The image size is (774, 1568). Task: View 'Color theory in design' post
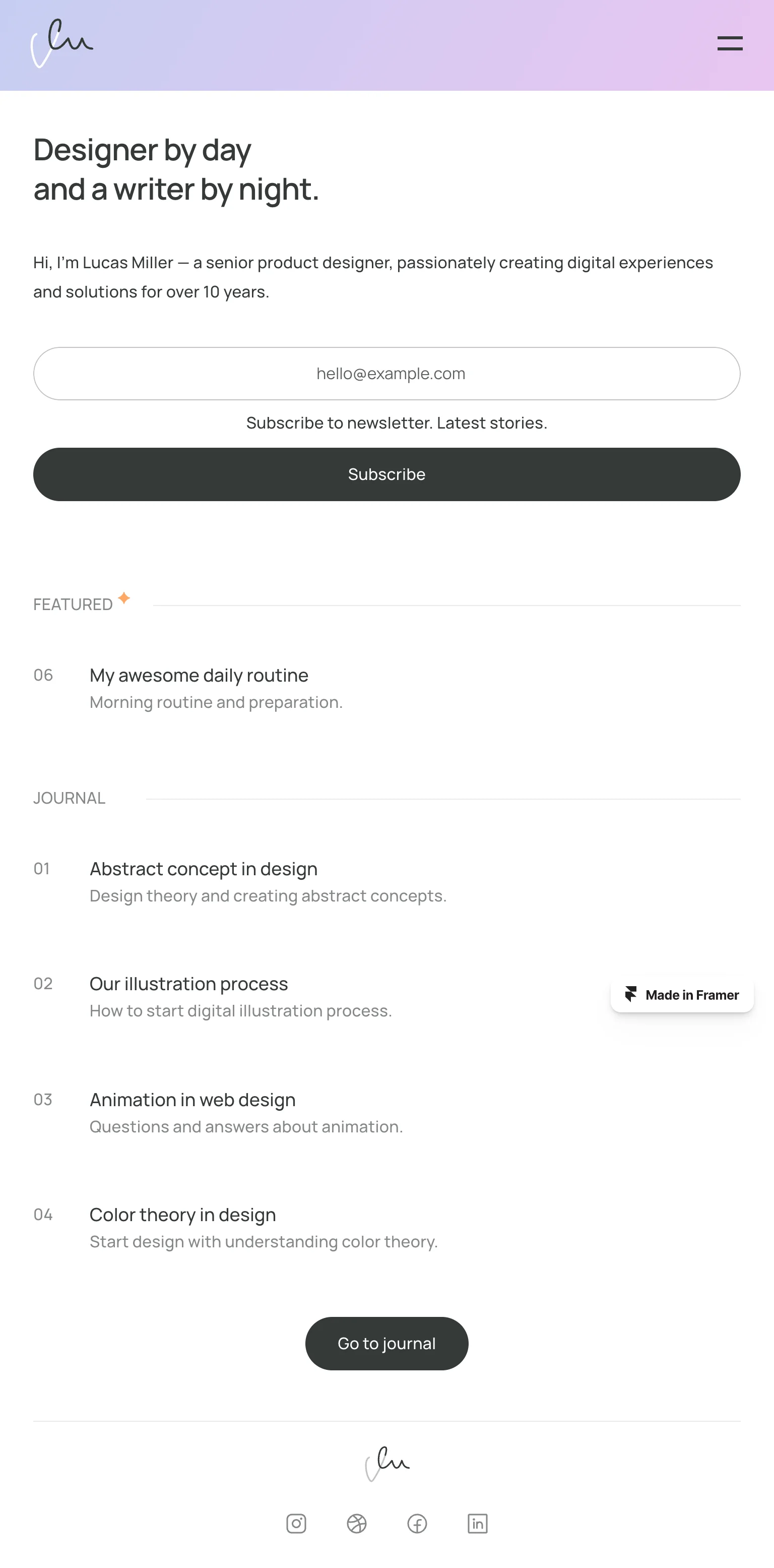point(182,1215)
